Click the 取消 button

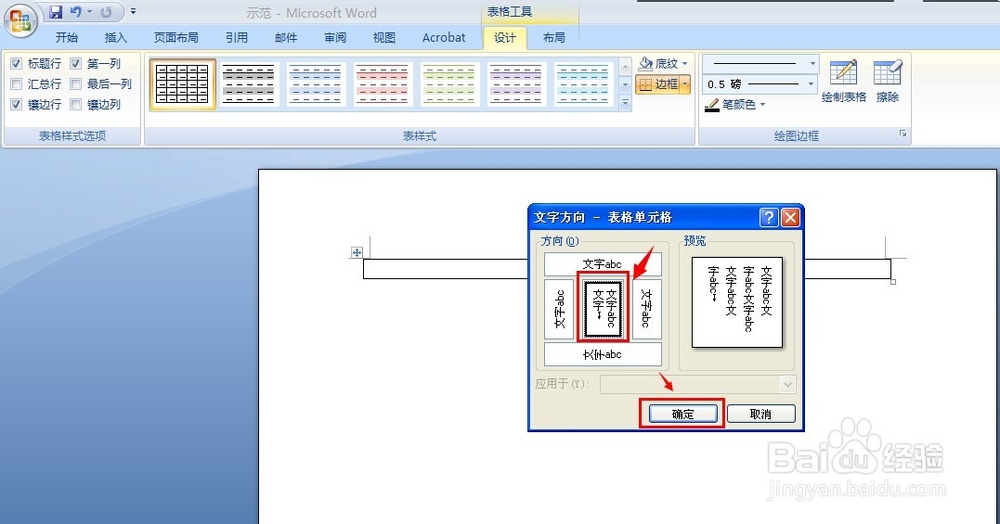coord(761,414)
